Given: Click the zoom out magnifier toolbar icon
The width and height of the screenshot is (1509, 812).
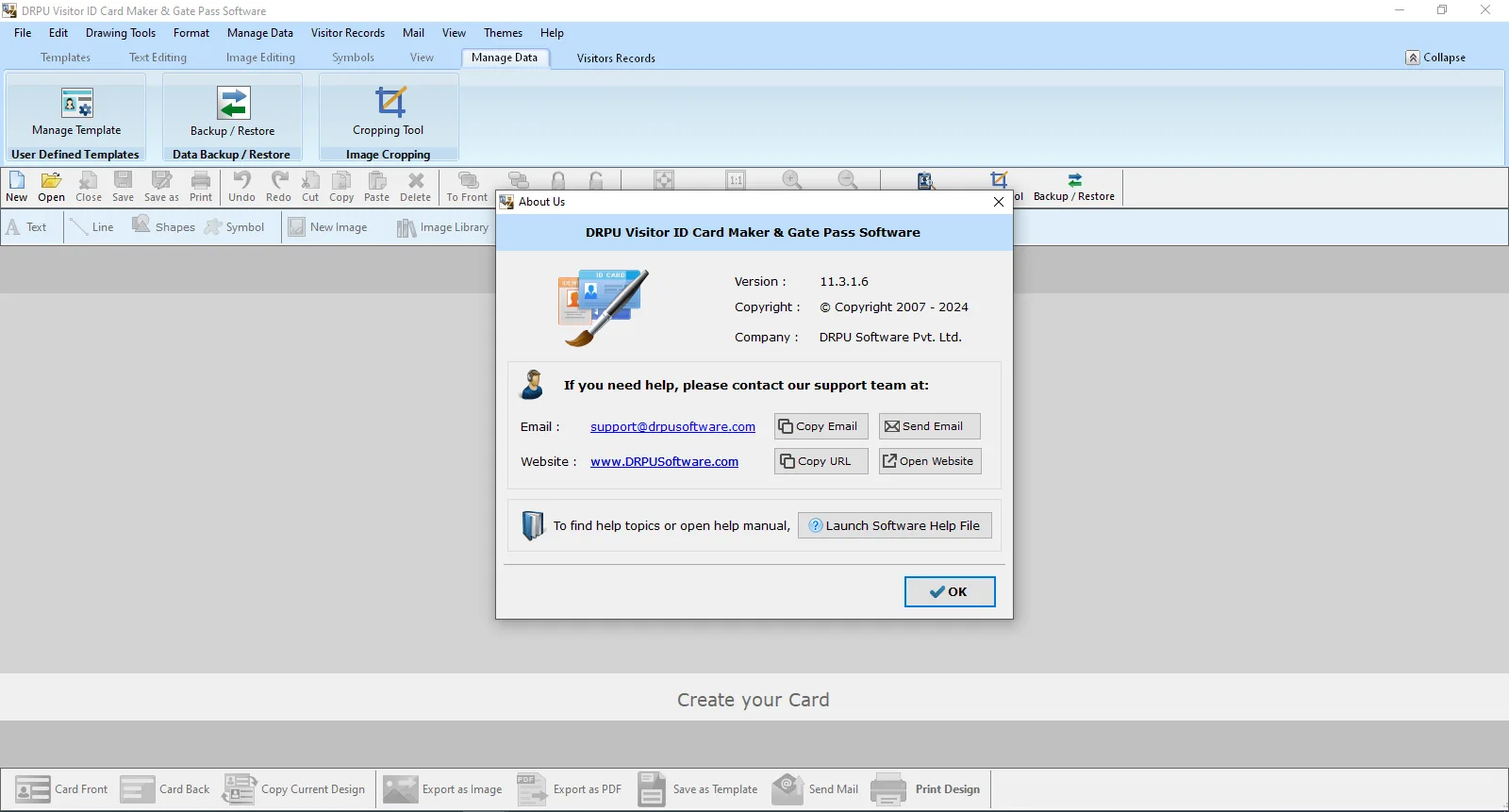Looking at the screenshot, I should [x=848, y=179].
